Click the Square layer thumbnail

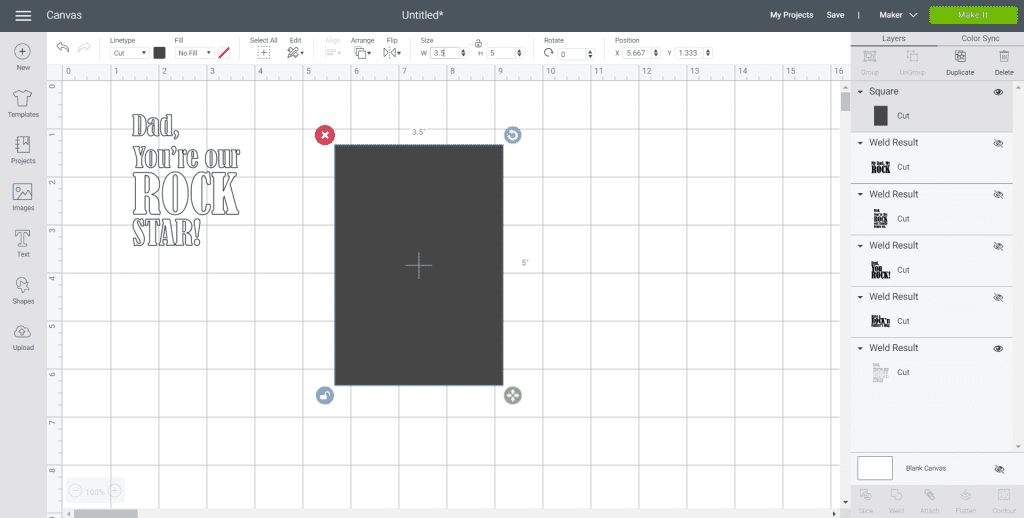880,116
